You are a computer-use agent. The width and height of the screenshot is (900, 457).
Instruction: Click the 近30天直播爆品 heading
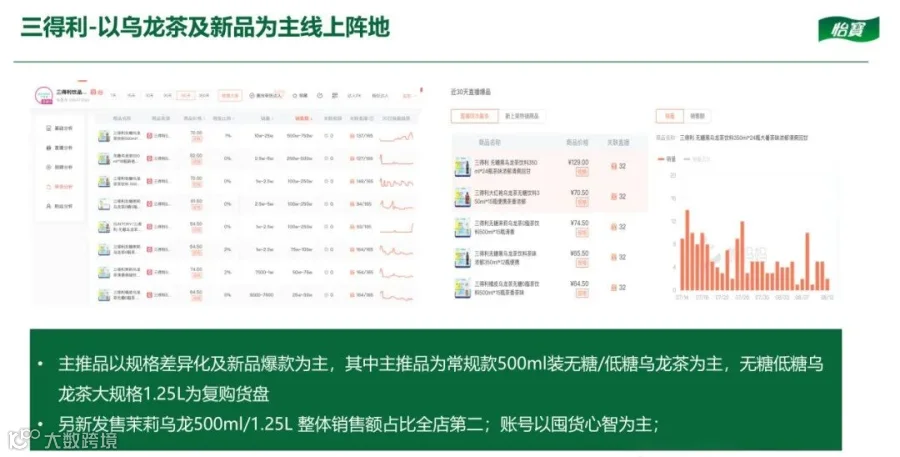[x=471, y=92]
